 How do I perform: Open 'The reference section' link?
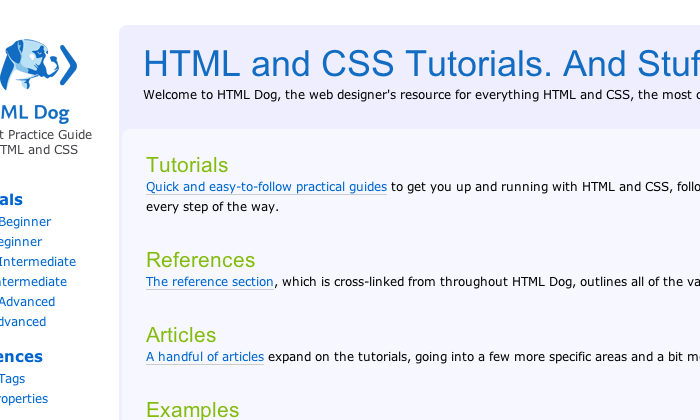point(210,282)
